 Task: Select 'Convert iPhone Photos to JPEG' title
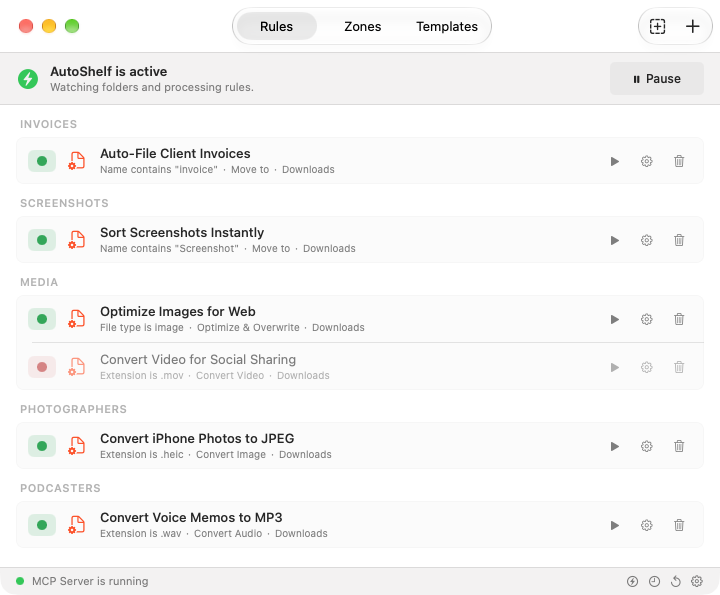197,438
